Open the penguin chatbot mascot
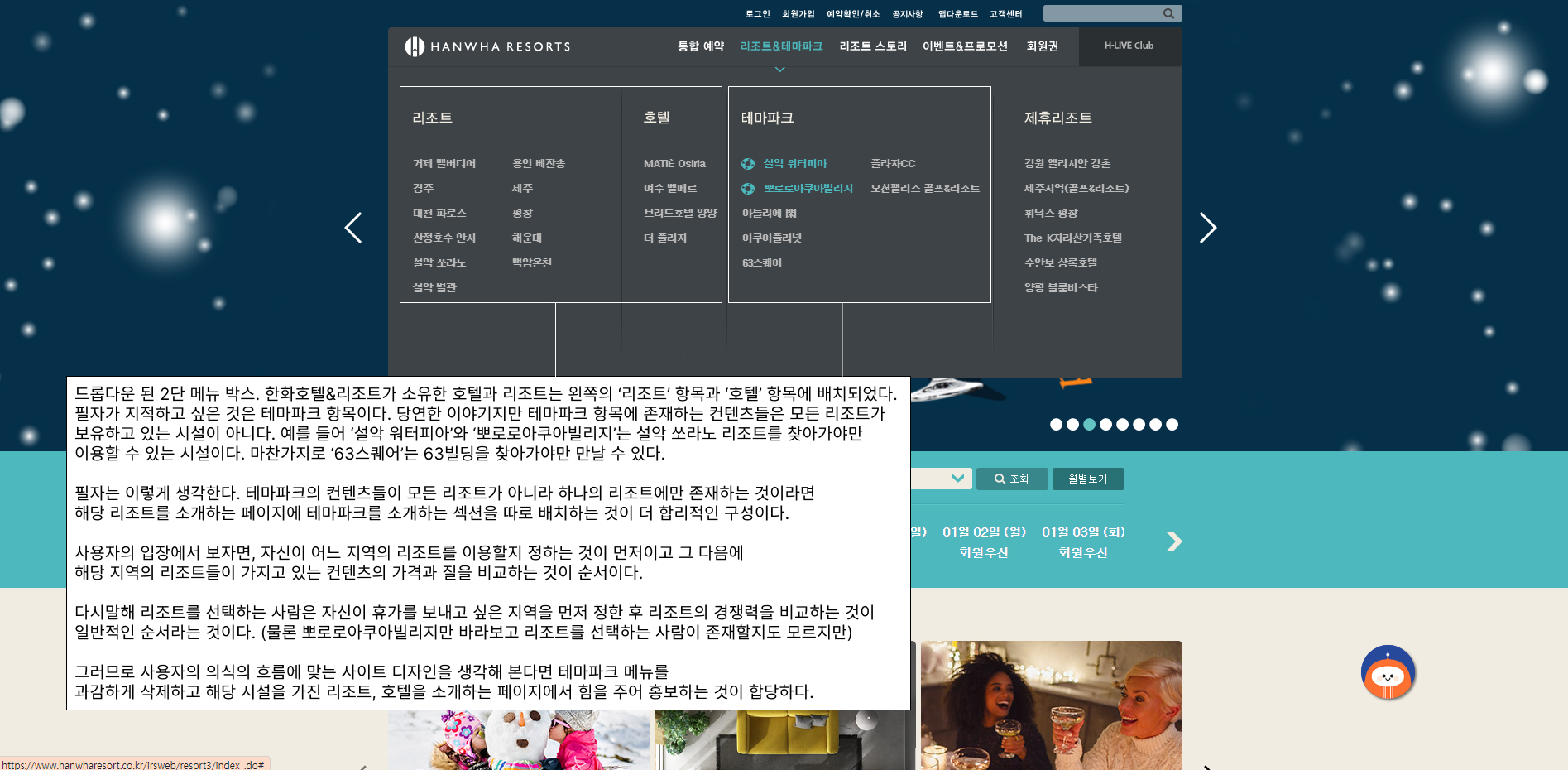 pyautogui.click(x=1388, y=672)
